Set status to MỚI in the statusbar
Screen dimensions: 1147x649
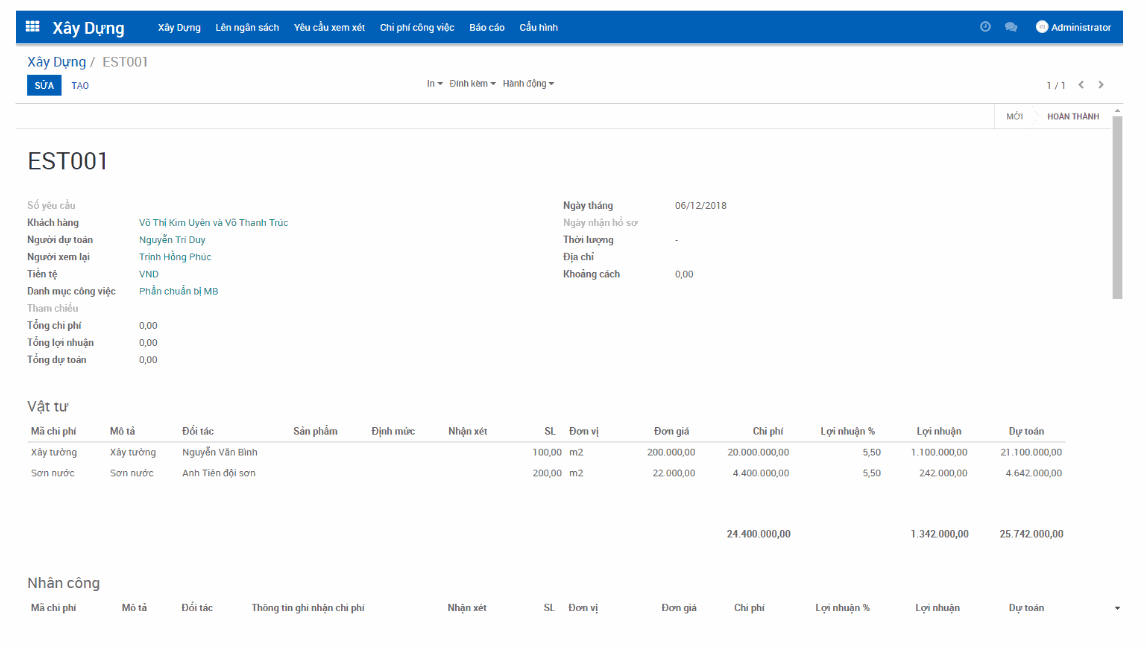click(1016, 116)
